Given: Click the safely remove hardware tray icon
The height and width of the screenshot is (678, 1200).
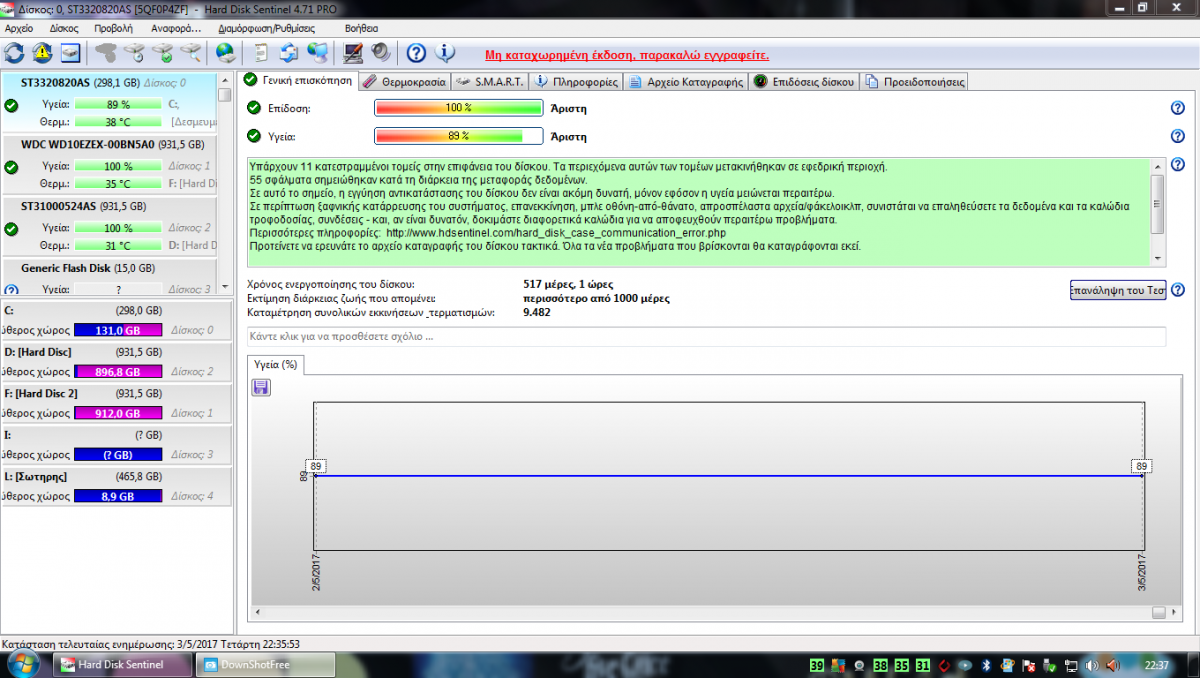Looking at the screenshot, I should [x=1049, y=665].
